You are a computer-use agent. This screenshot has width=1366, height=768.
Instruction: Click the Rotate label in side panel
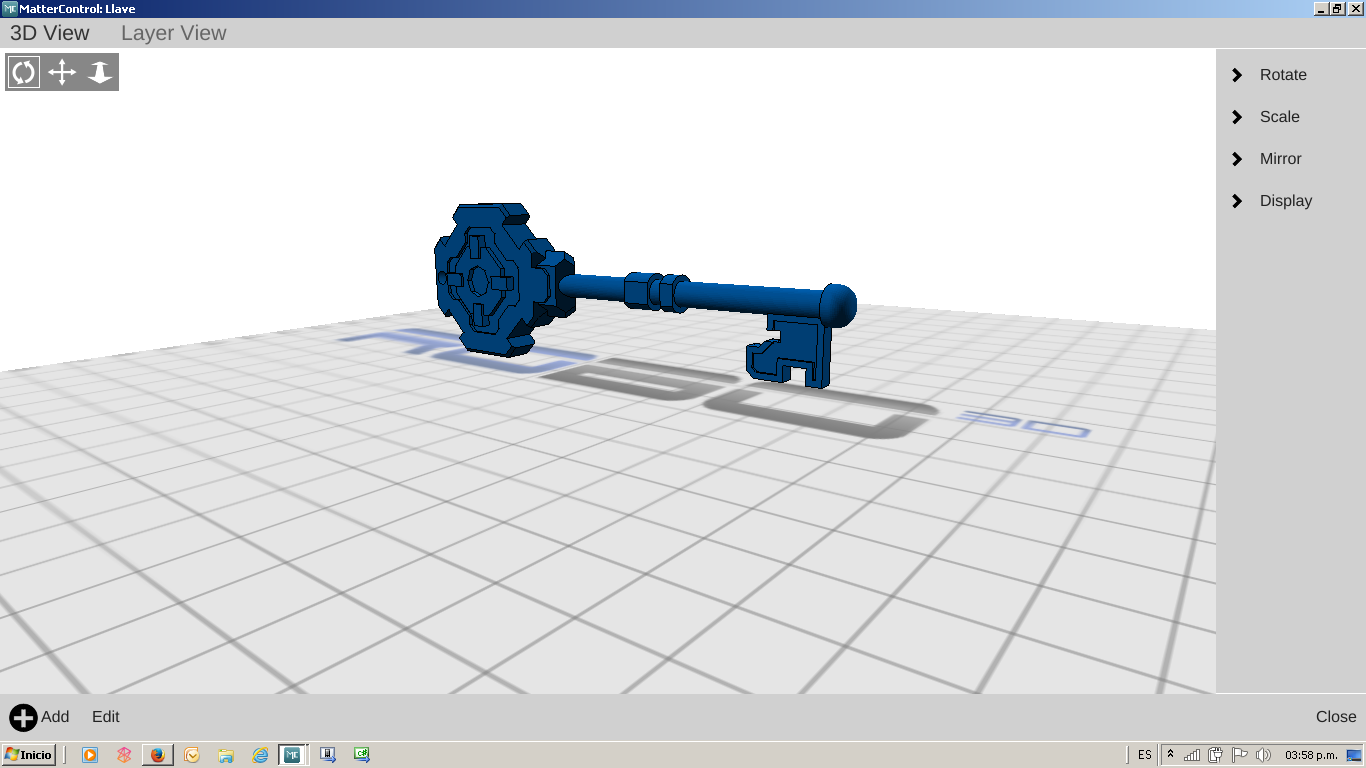[x=1283, y=75]
